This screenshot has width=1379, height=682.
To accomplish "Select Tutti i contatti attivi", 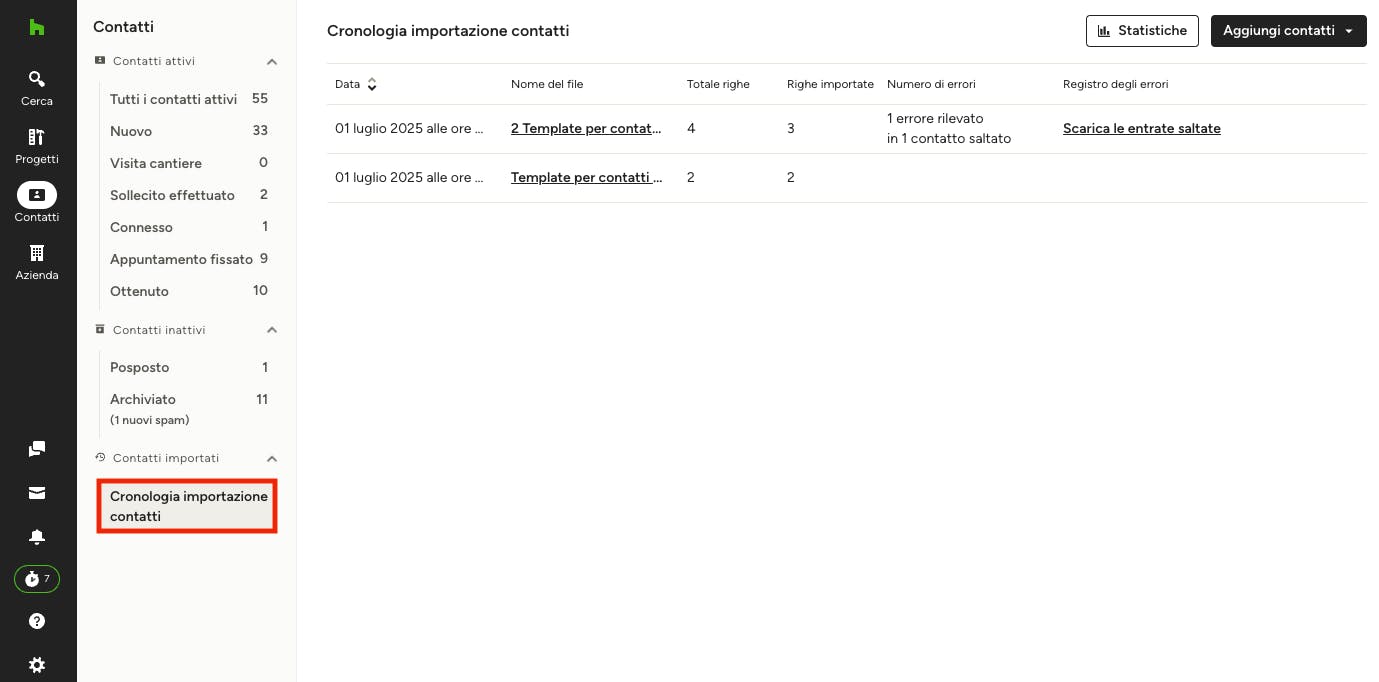I will [174, 99].
